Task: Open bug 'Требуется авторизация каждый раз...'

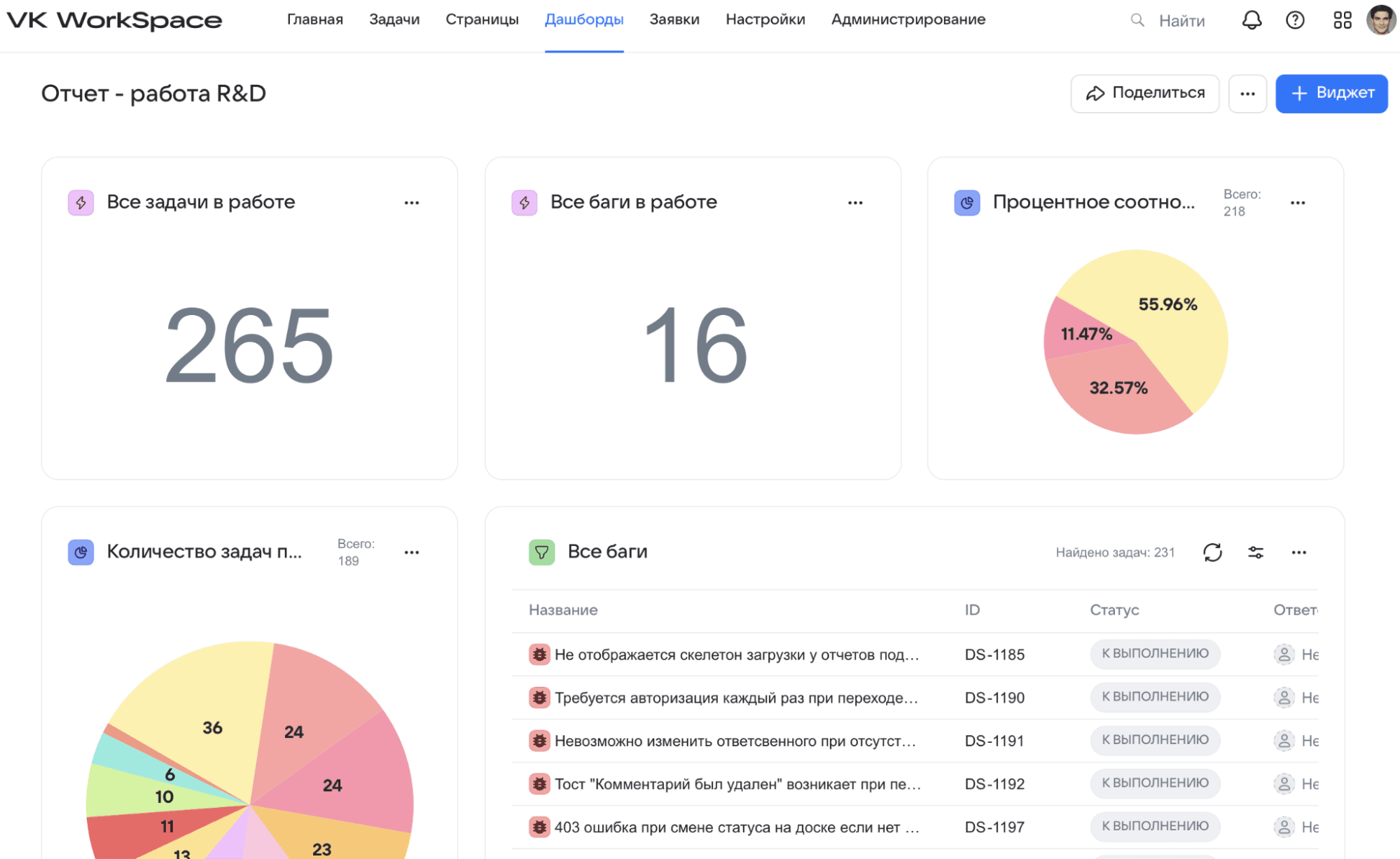Action: pos(736,698)
